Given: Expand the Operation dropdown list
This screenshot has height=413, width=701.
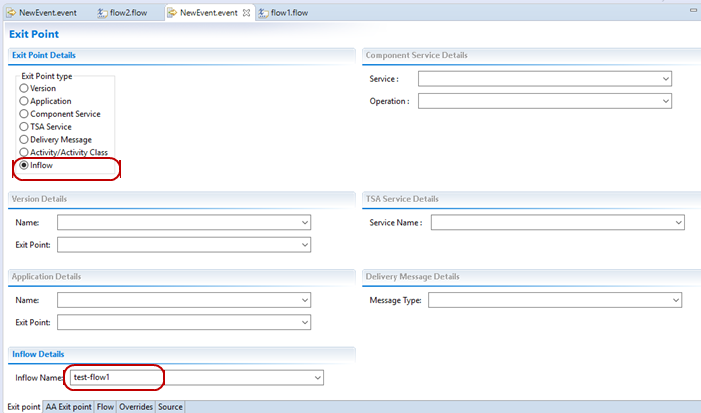Looking at the screenshot, I should [665, 101].
